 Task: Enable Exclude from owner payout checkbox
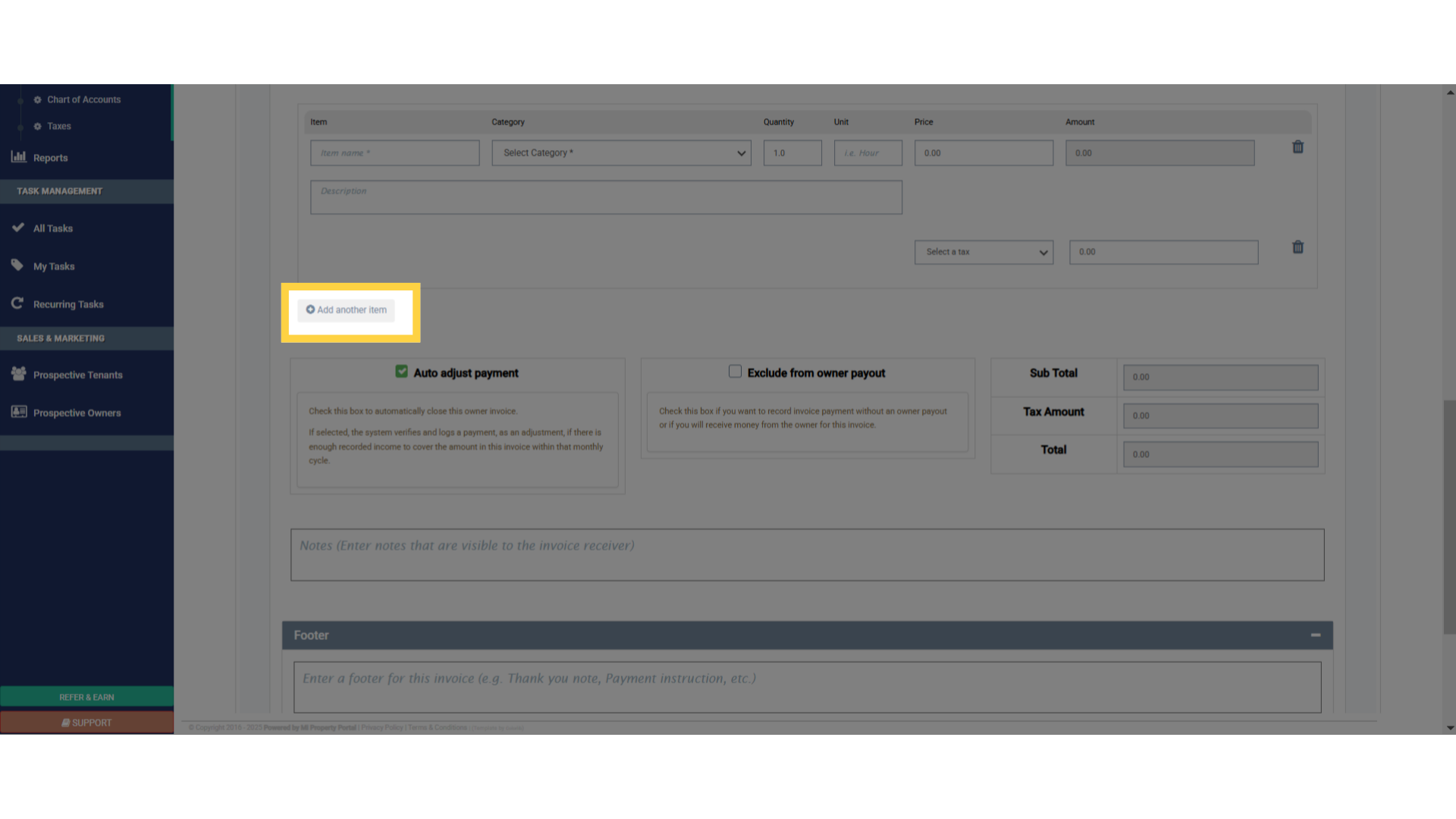tap(735, 372)
